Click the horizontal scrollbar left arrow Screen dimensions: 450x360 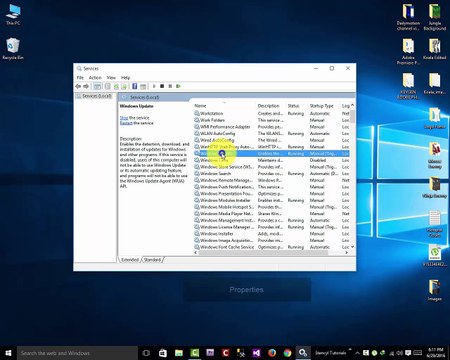(x=196, y=253)
